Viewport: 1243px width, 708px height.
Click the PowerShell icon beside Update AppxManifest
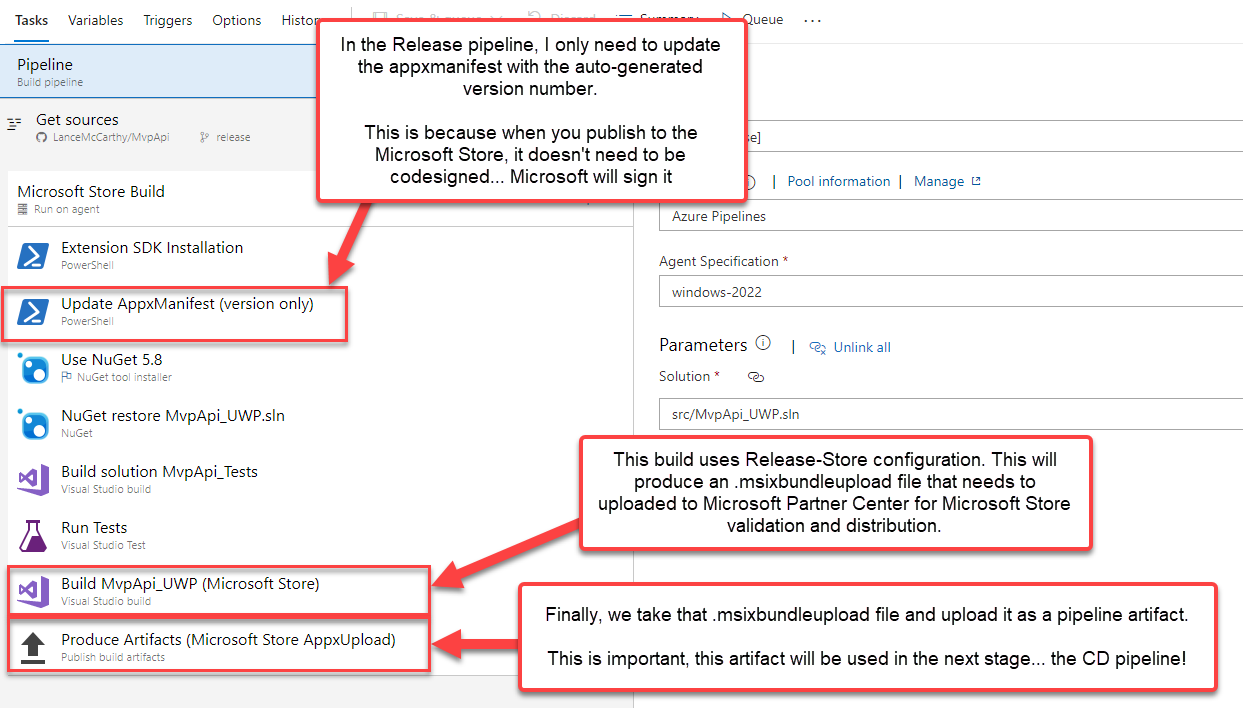33,312
